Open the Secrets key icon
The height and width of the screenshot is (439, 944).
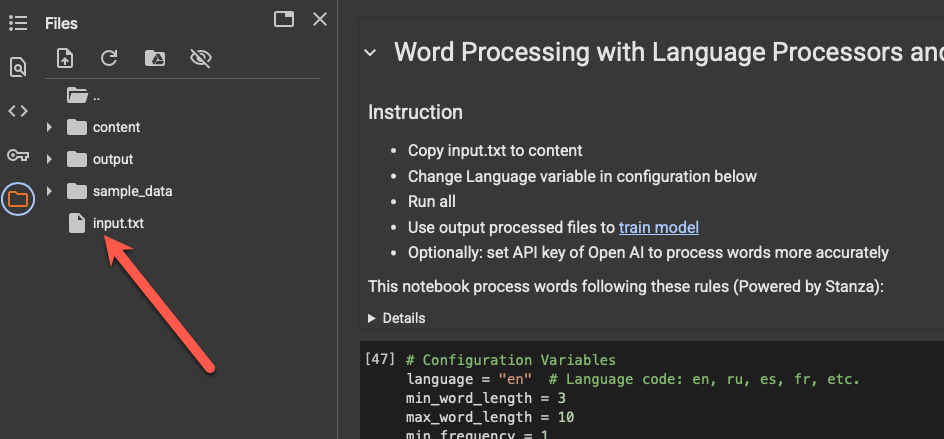click(17, 155)
